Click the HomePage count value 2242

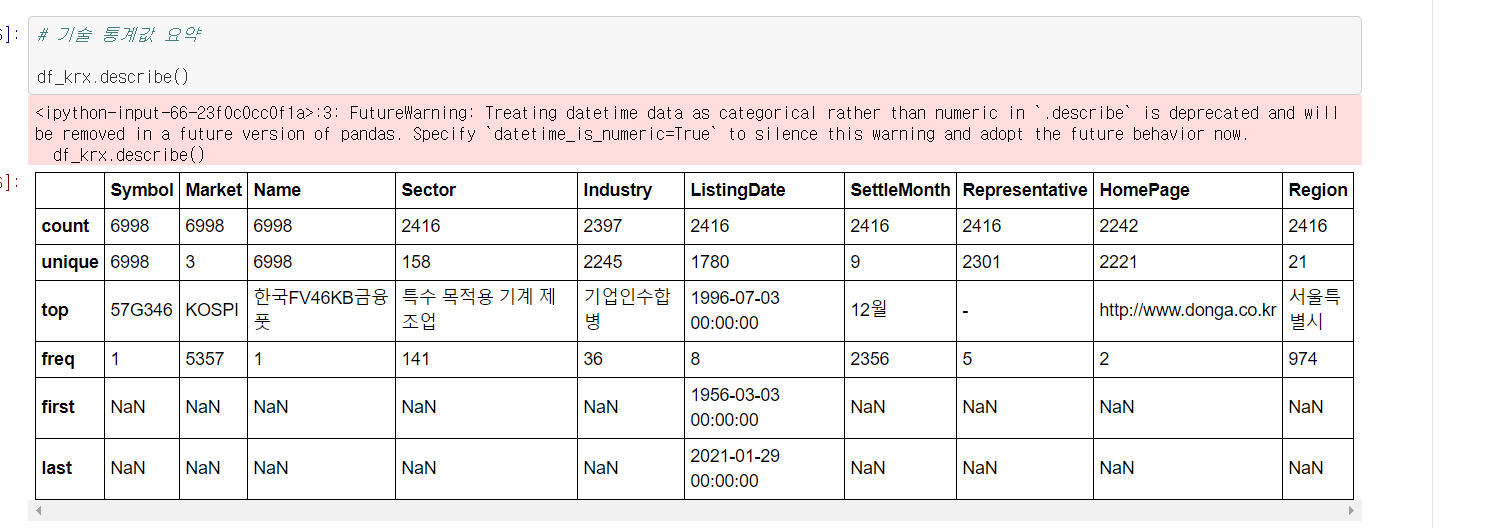click(x=1188, y=226)
